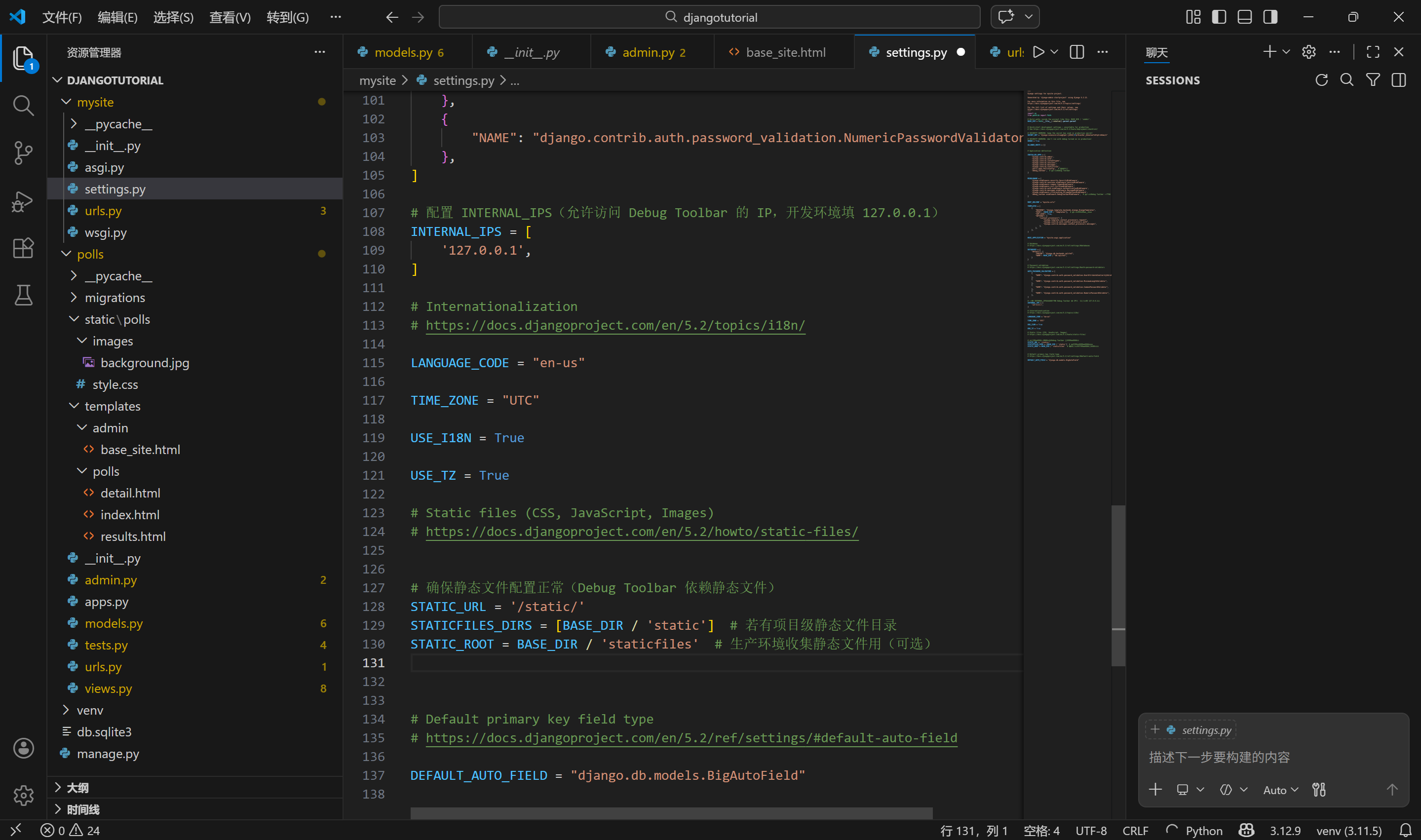Open the Run and Debug view

23,201
